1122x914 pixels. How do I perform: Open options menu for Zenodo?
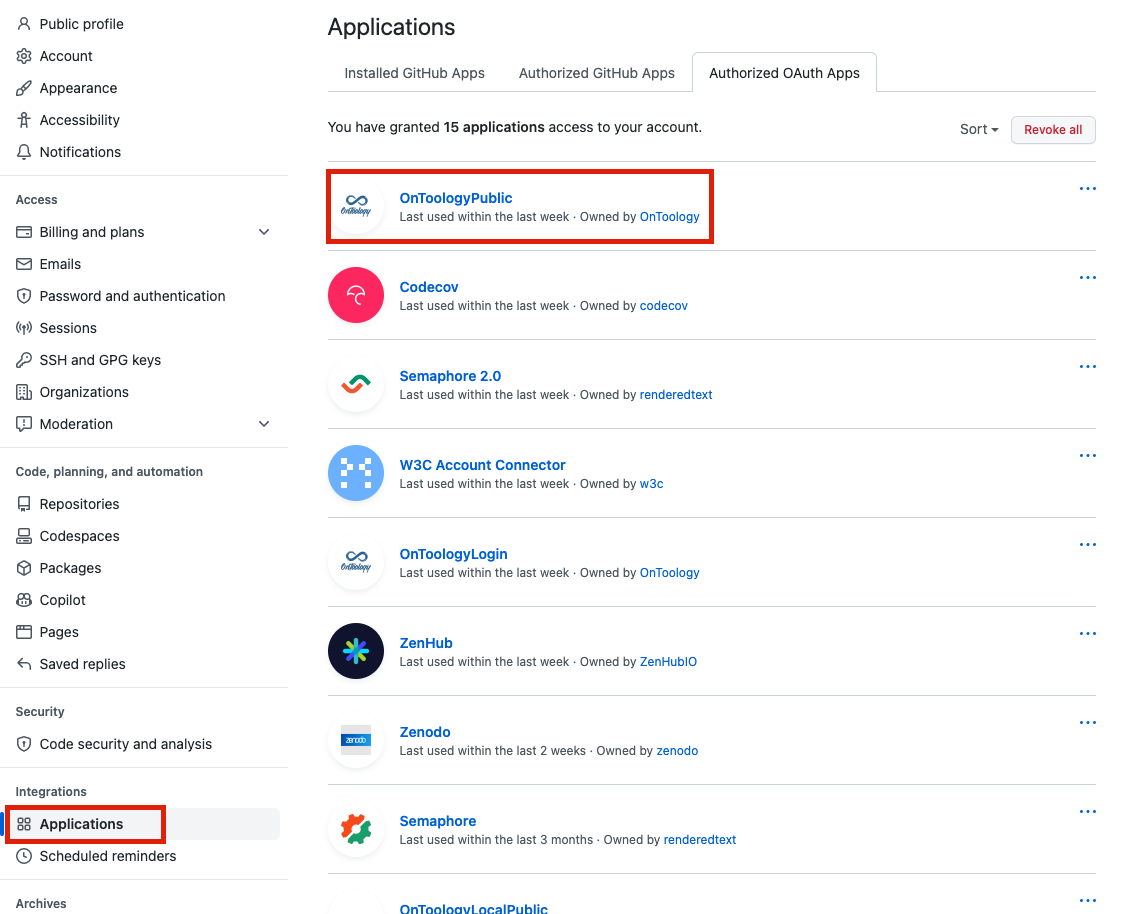tap(1088, 722)
